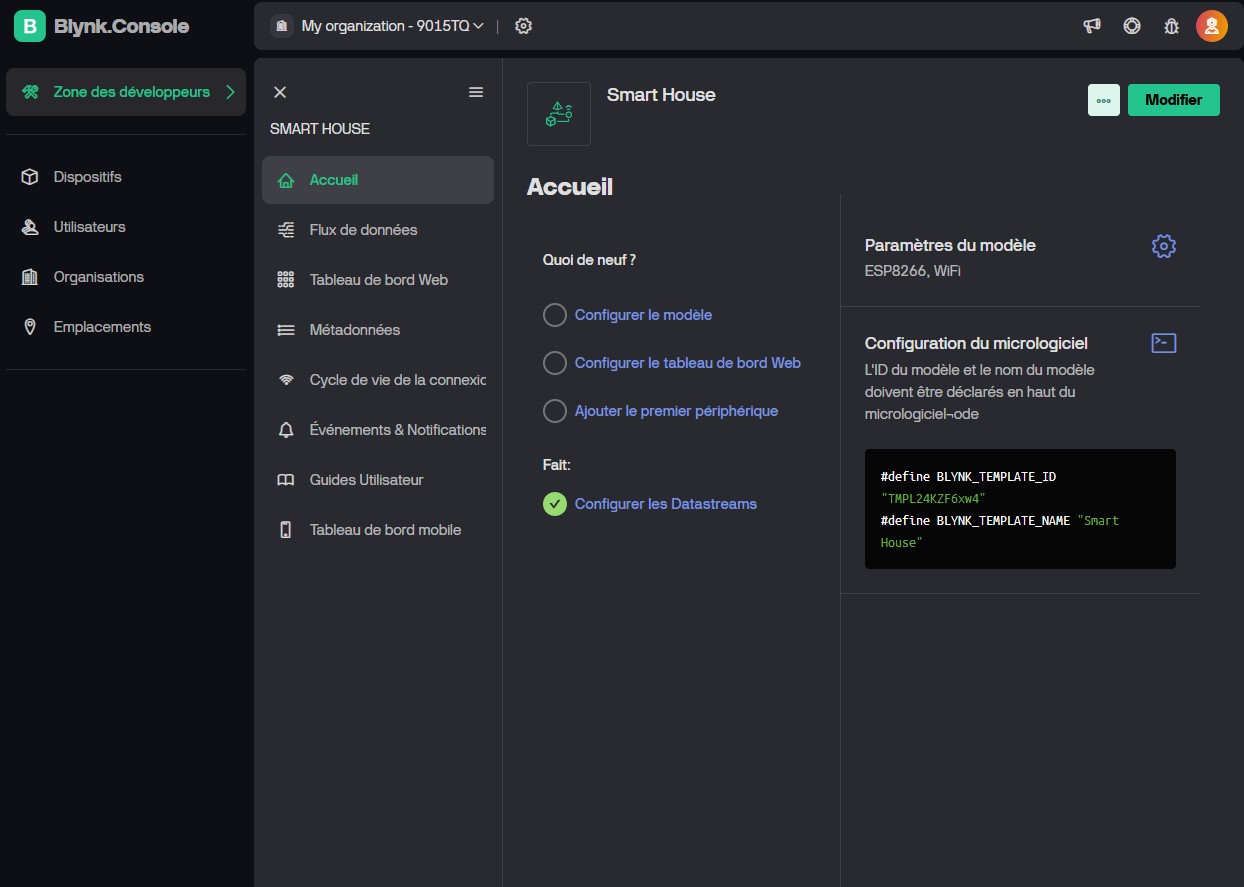Screen dimensions: 1244x887
Task: Click the Configuration du micrologiciel heading
Action: pos(976,343)
